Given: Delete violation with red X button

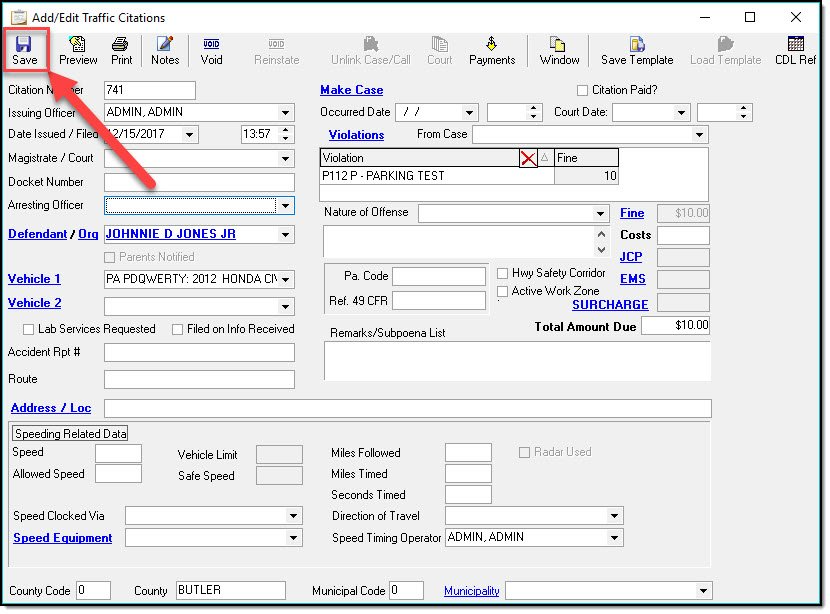Looking at the screenshot, I should (x=528, y=158).
